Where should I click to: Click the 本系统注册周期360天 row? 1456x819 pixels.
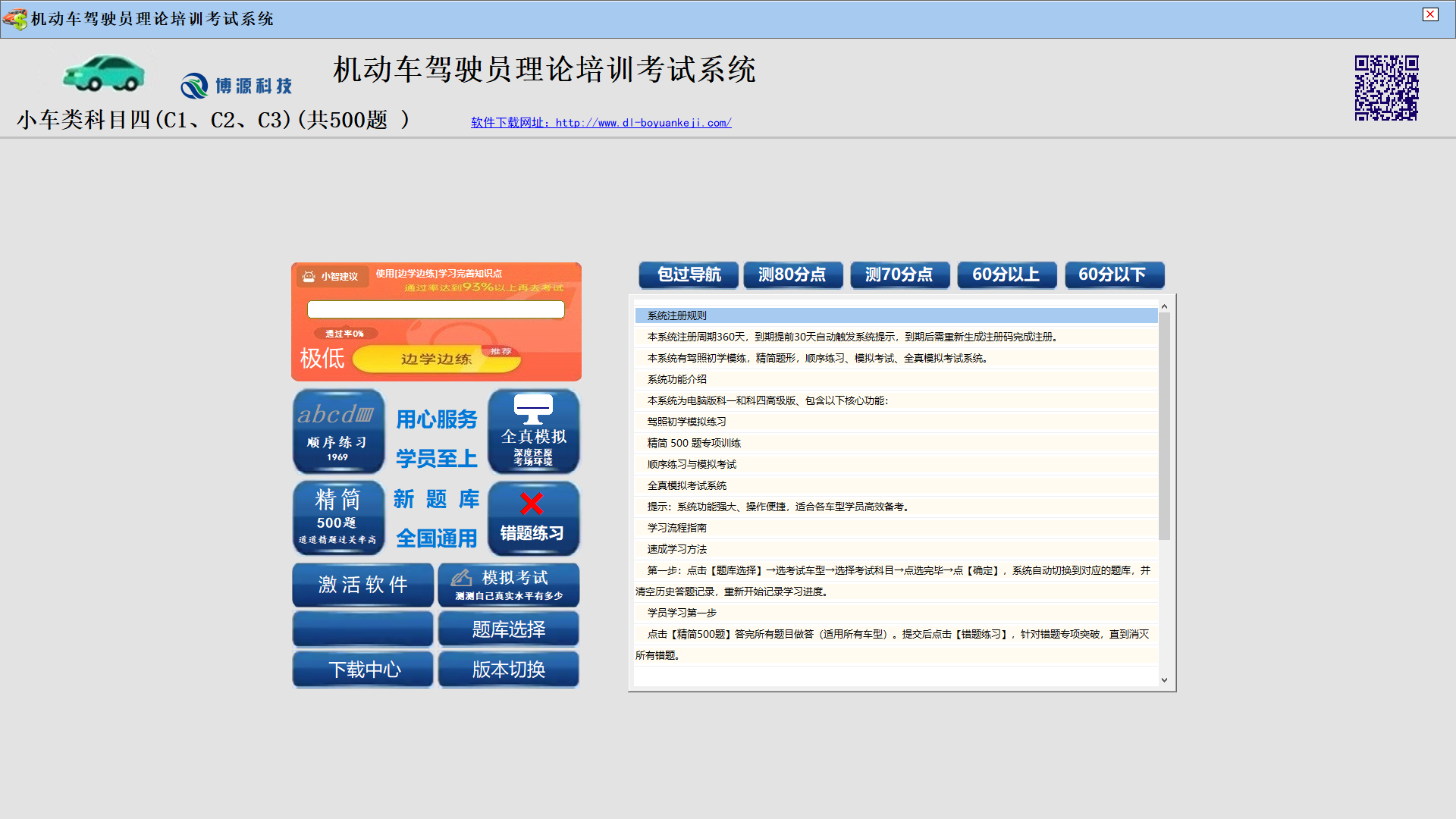point(896,337)
